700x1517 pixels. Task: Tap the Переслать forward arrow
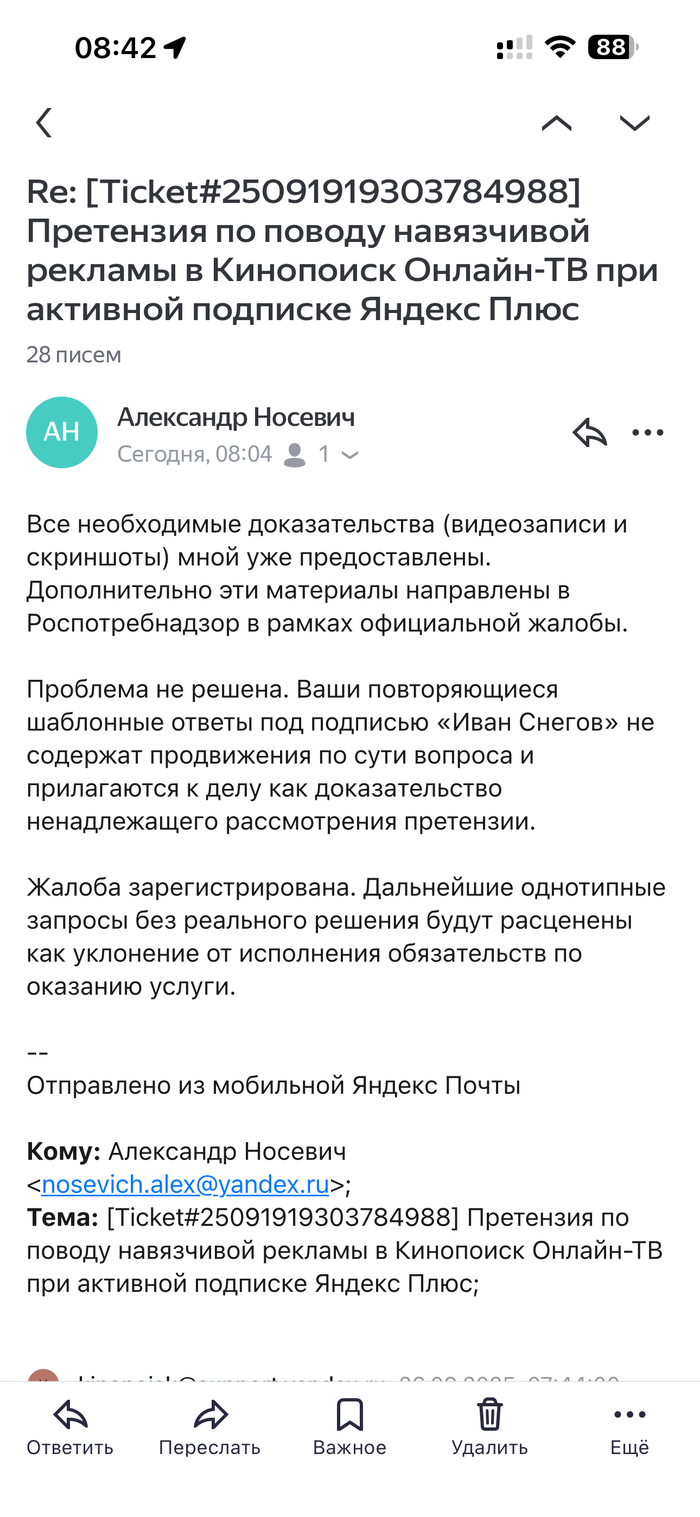point(209,1428)
